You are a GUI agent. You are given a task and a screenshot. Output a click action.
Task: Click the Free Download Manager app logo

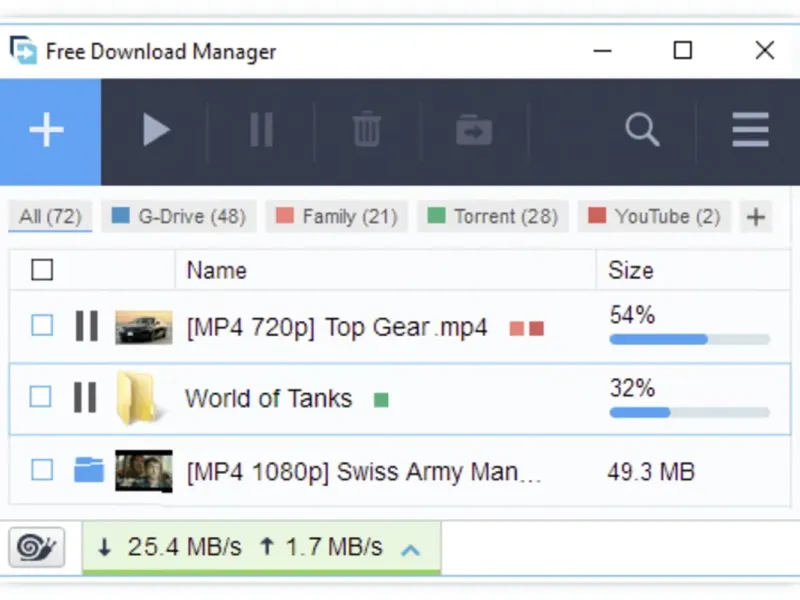[x=23, y=50]
